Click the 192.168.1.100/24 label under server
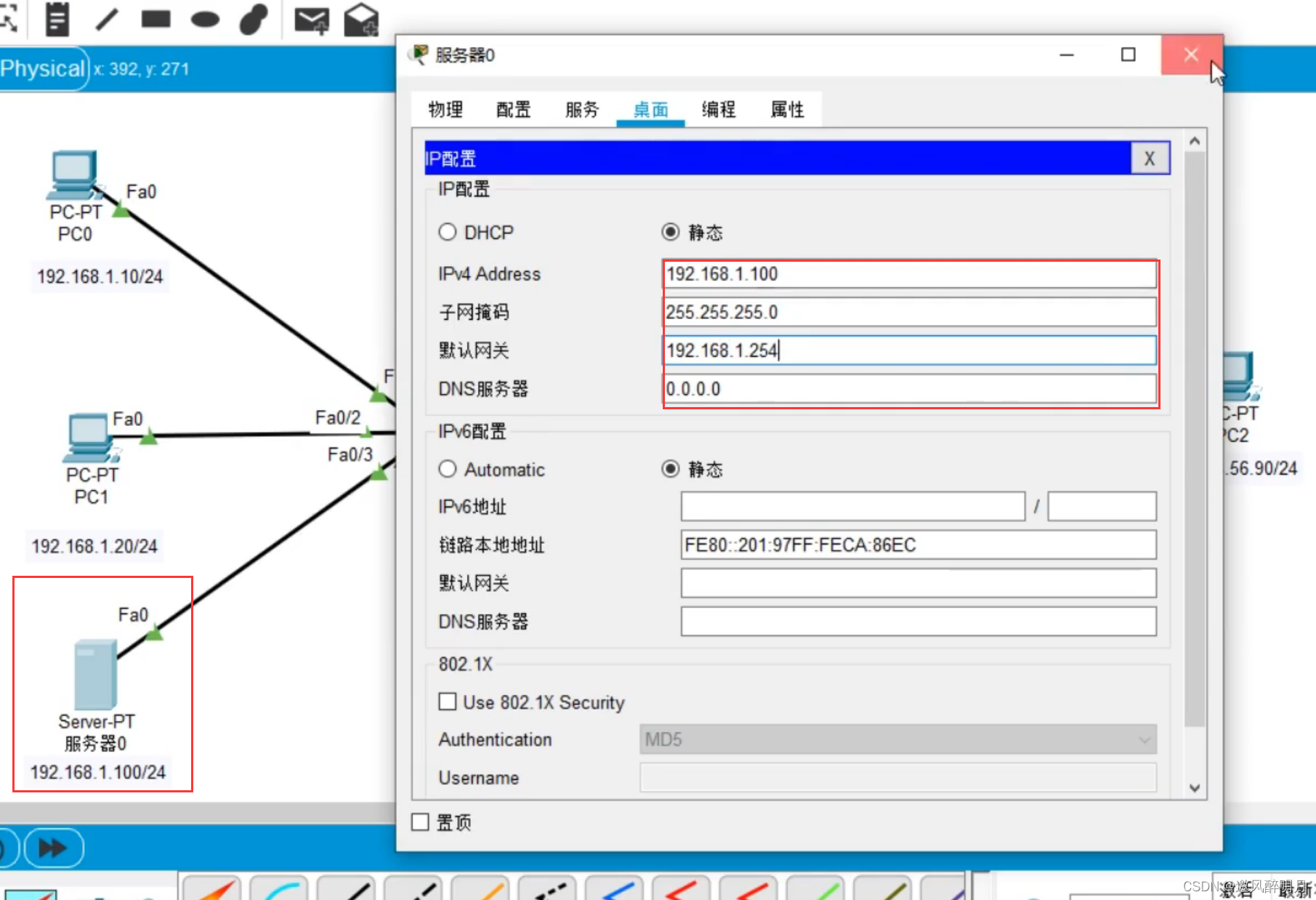Viewport: 1316px width, 900px height. 98,772
